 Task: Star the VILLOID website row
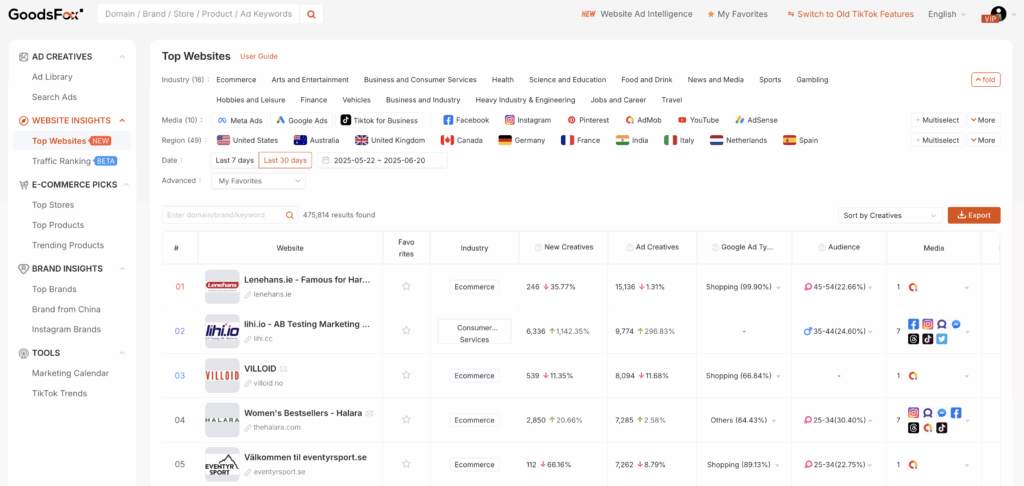pyautogui.click(x=406, y=375)
